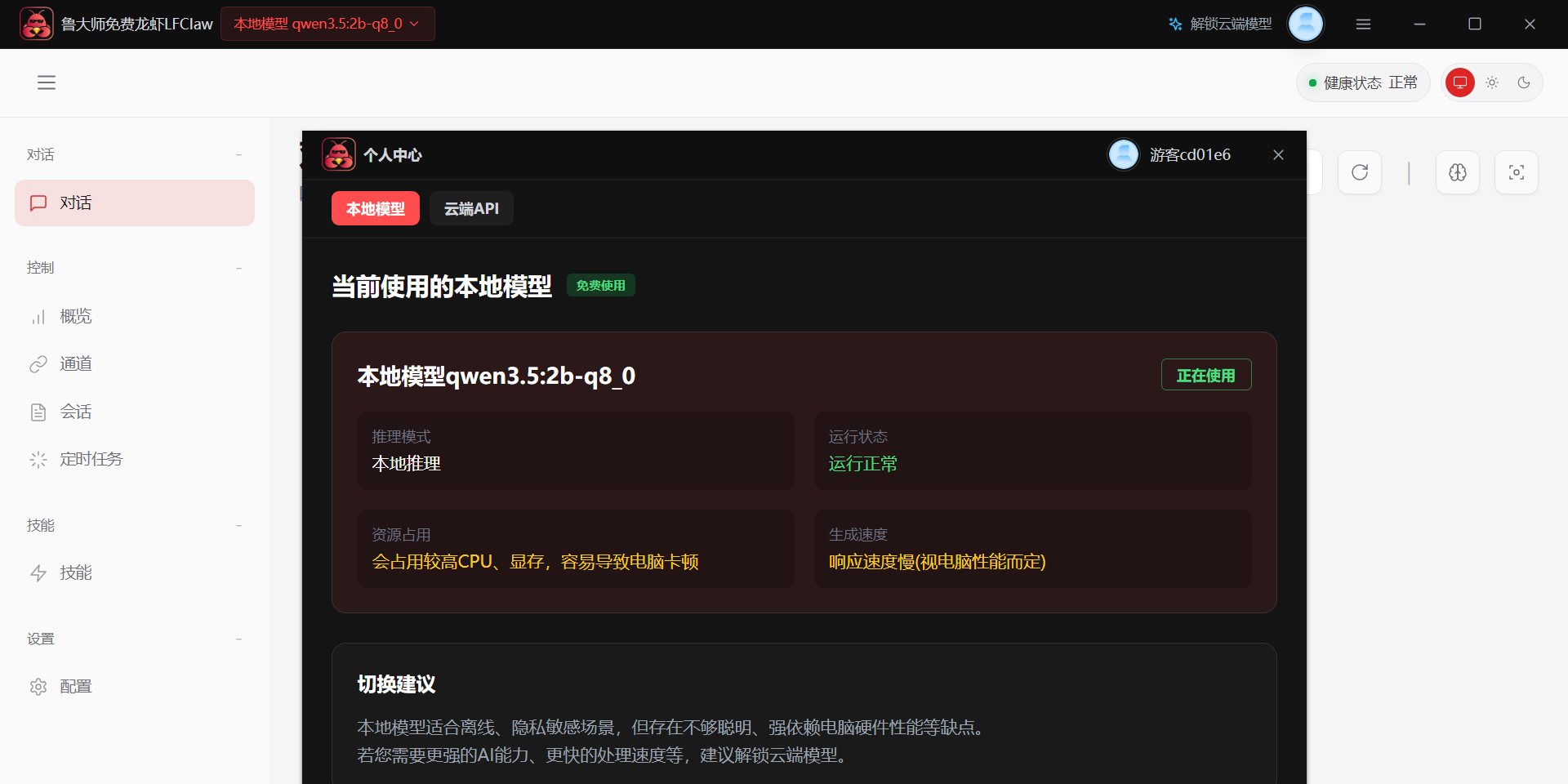Screen dimensions: 1568x784
Task: Click the screen capture focus icon
Action: pyautogui.click(x=1516, y=172)
